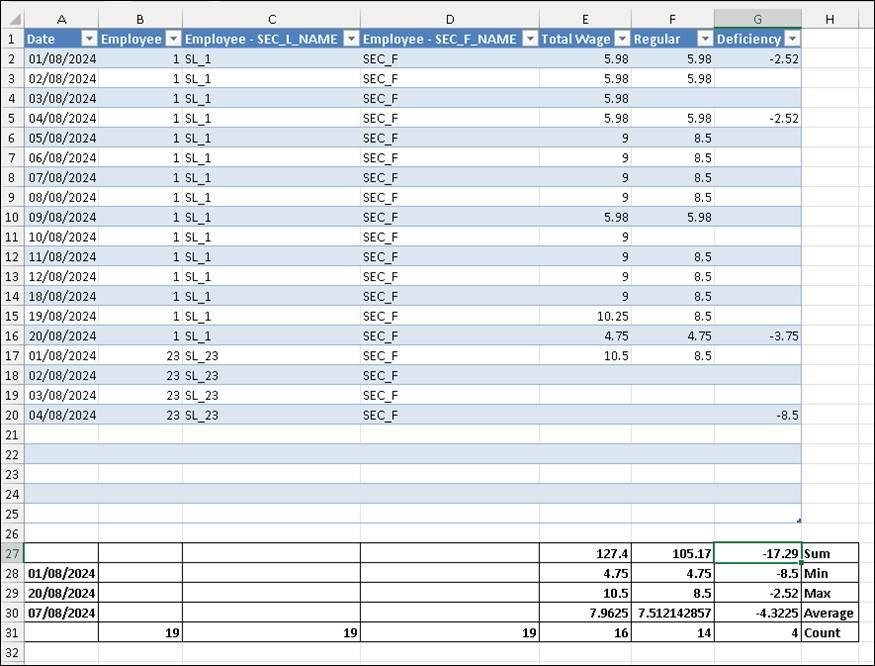
Task: Click the -3.75 deficiency cell
Action: [758, 336]
